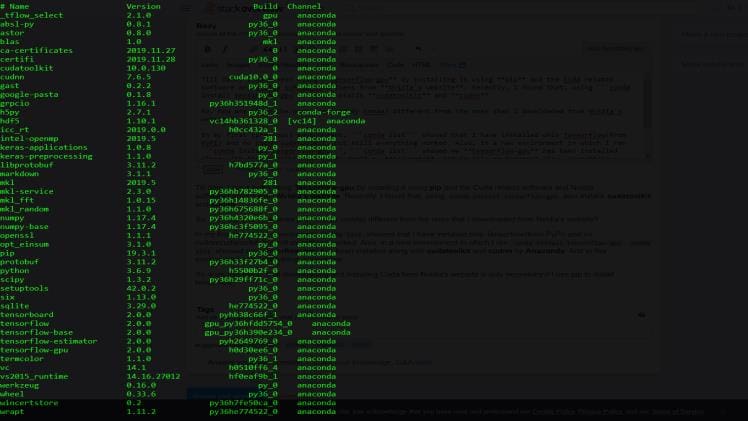Toggle bold formatting in editor toolbar

pyautogui.click(x=208, y=49)
